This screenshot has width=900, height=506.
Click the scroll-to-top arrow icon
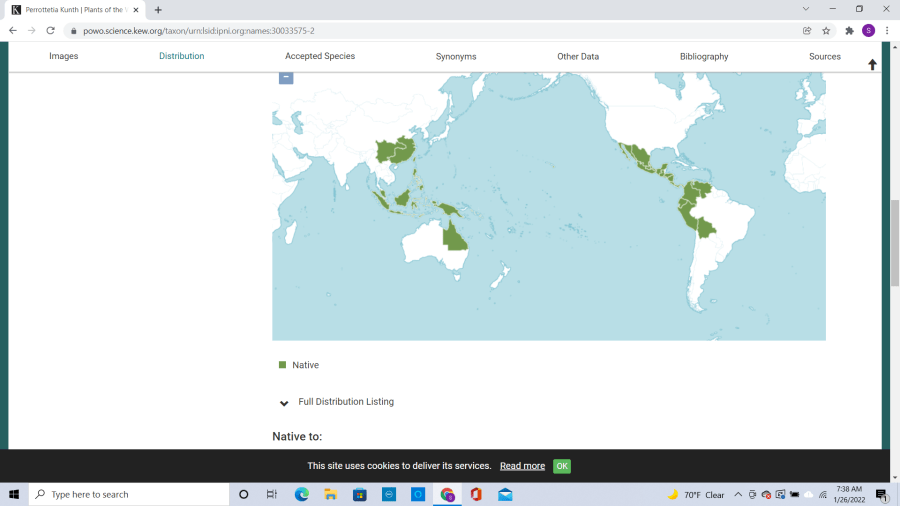[872, 65]
